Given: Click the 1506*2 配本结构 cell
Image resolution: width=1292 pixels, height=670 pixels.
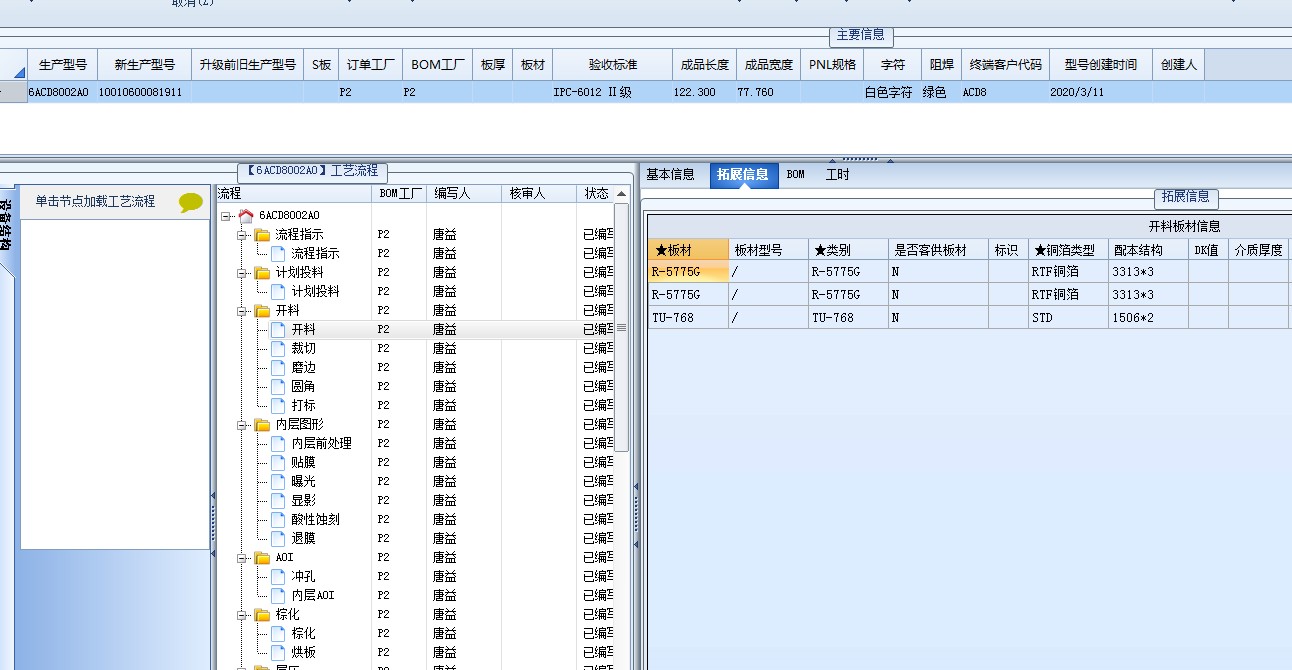Looking at the screenshot, I should 1148,317.
